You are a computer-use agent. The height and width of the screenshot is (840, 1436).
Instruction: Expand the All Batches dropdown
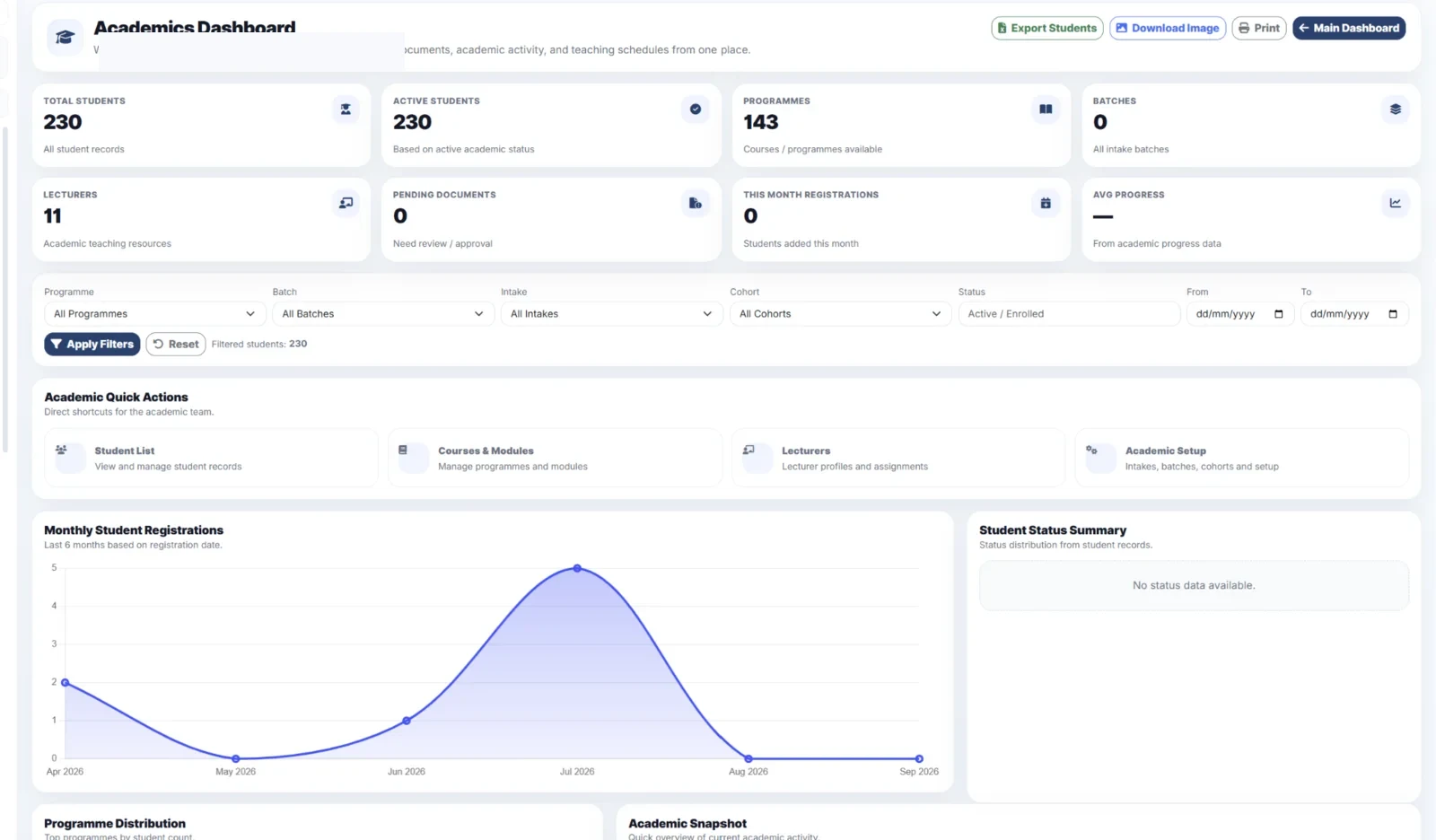(x=383, y=314)
